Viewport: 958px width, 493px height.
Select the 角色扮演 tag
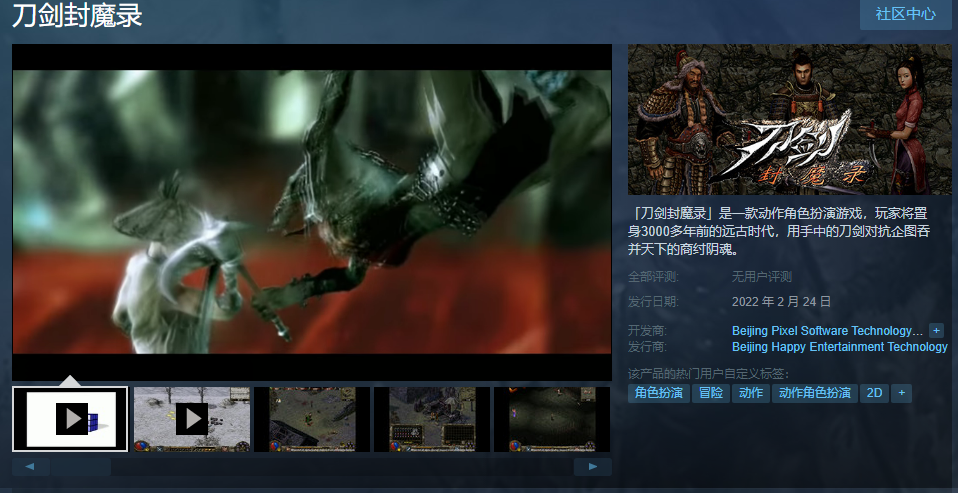point(659,393)
